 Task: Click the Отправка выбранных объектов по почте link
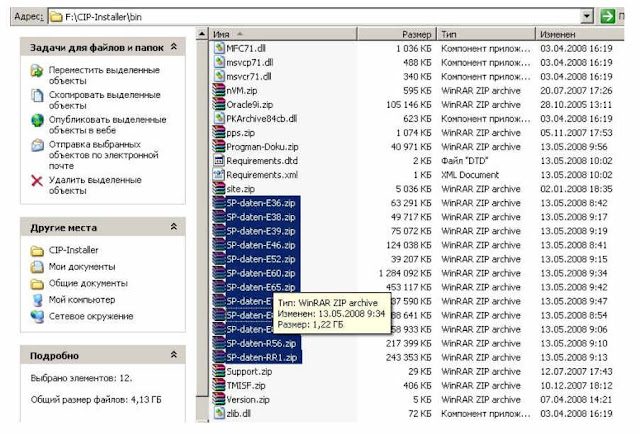pos(103,155)
